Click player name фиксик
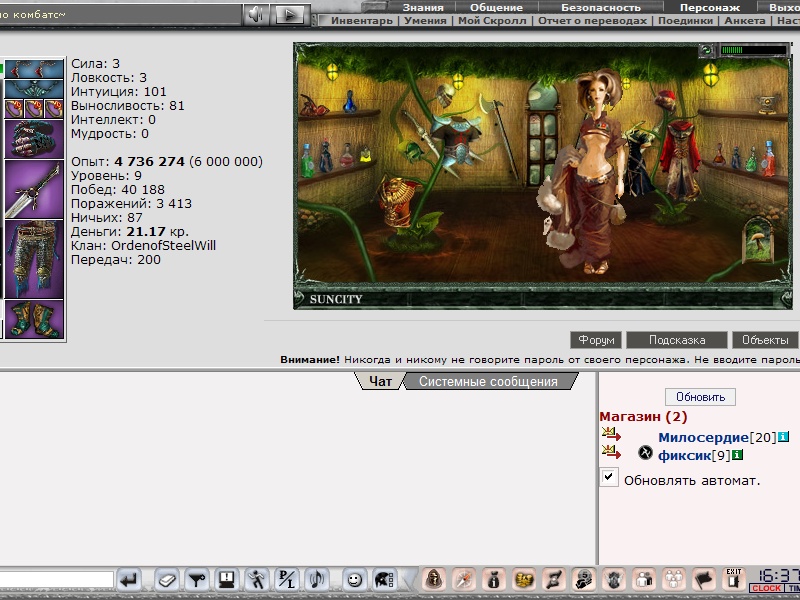 (684, 455)
